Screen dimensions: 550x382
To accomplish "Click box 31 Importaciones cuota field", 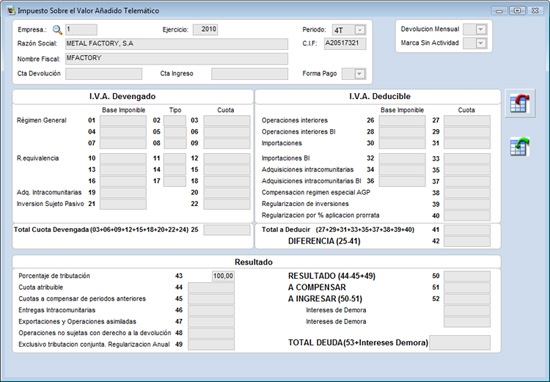I will tap(467, 143).
